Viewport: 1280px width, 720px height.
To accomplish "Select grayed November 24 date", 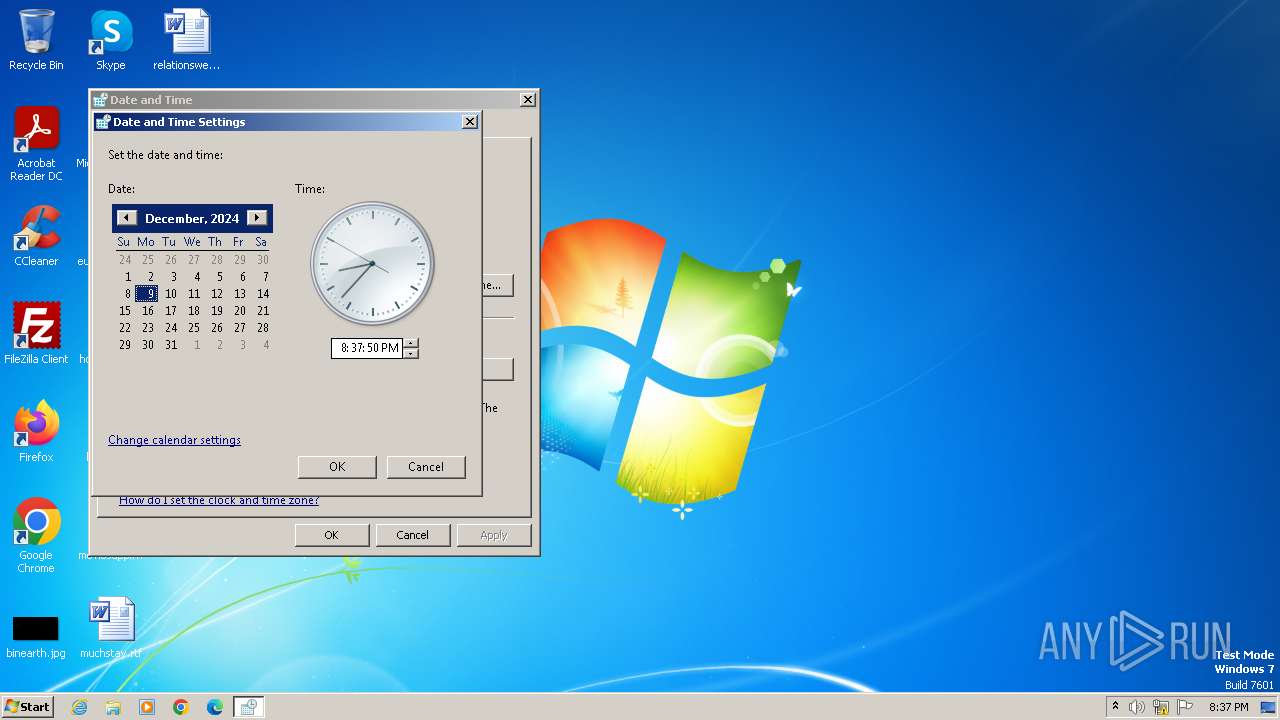I will pyautogui.click(x=125, y=260).
